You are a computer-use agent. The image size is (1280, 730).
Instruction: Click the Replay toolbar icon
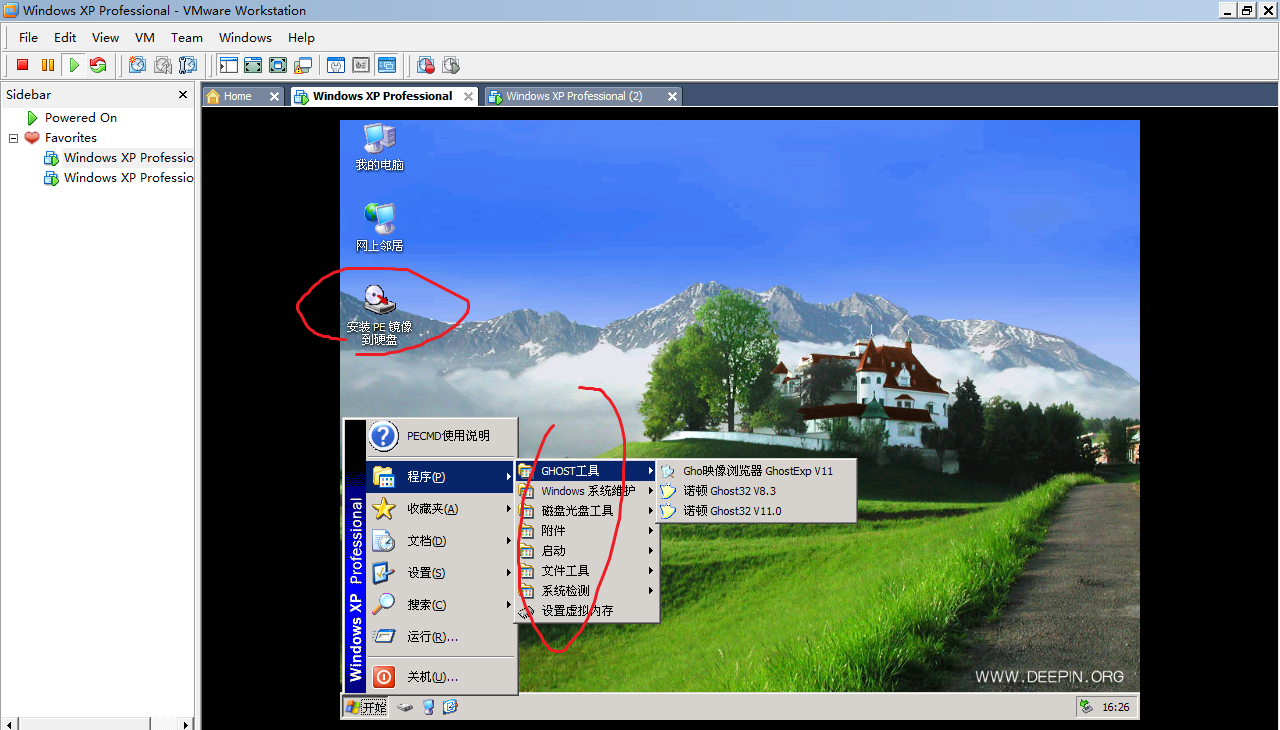[x=451, y=65]
